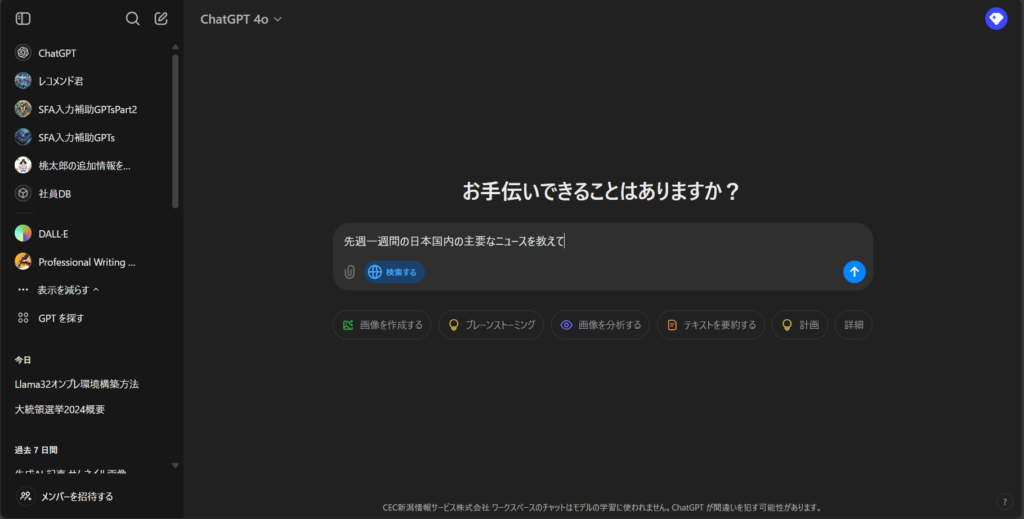Click the sidebar vertical scrollbar
1024x519 pixels.
point(176,130)
